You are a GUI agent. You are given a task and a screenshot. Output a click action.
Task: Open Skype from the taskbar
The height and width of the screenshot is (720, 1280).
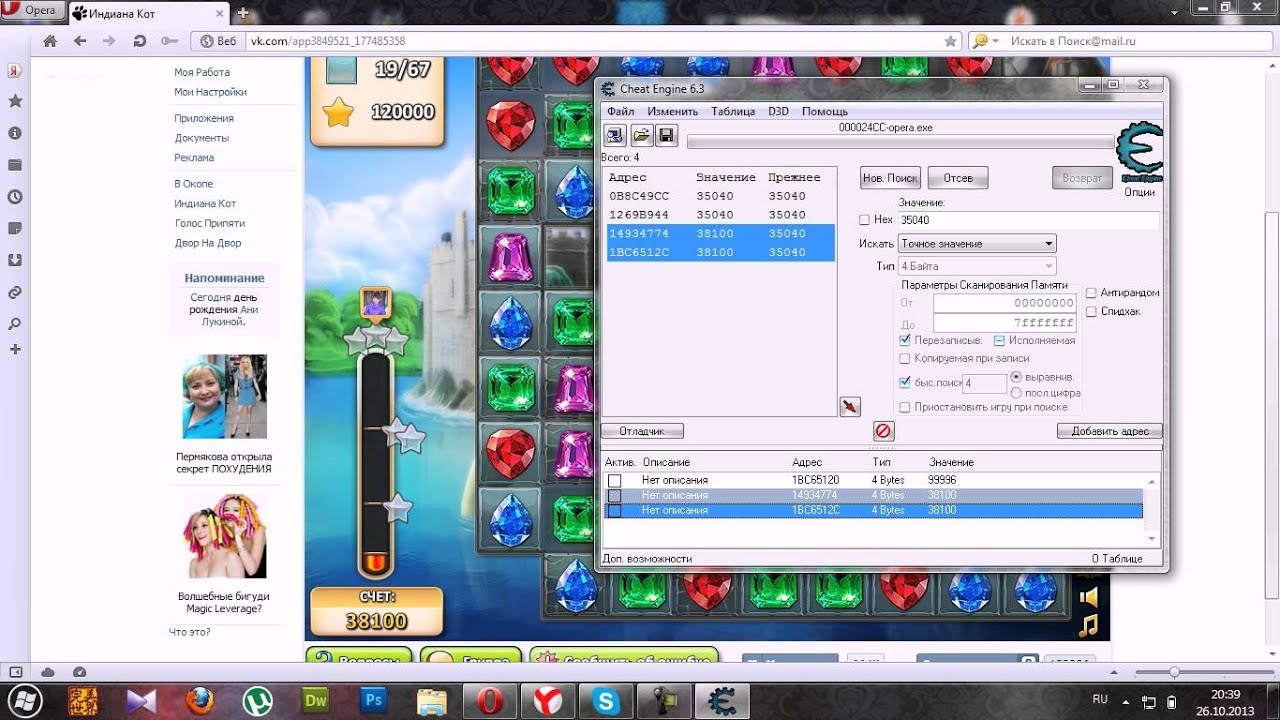[x=606, y=700]
